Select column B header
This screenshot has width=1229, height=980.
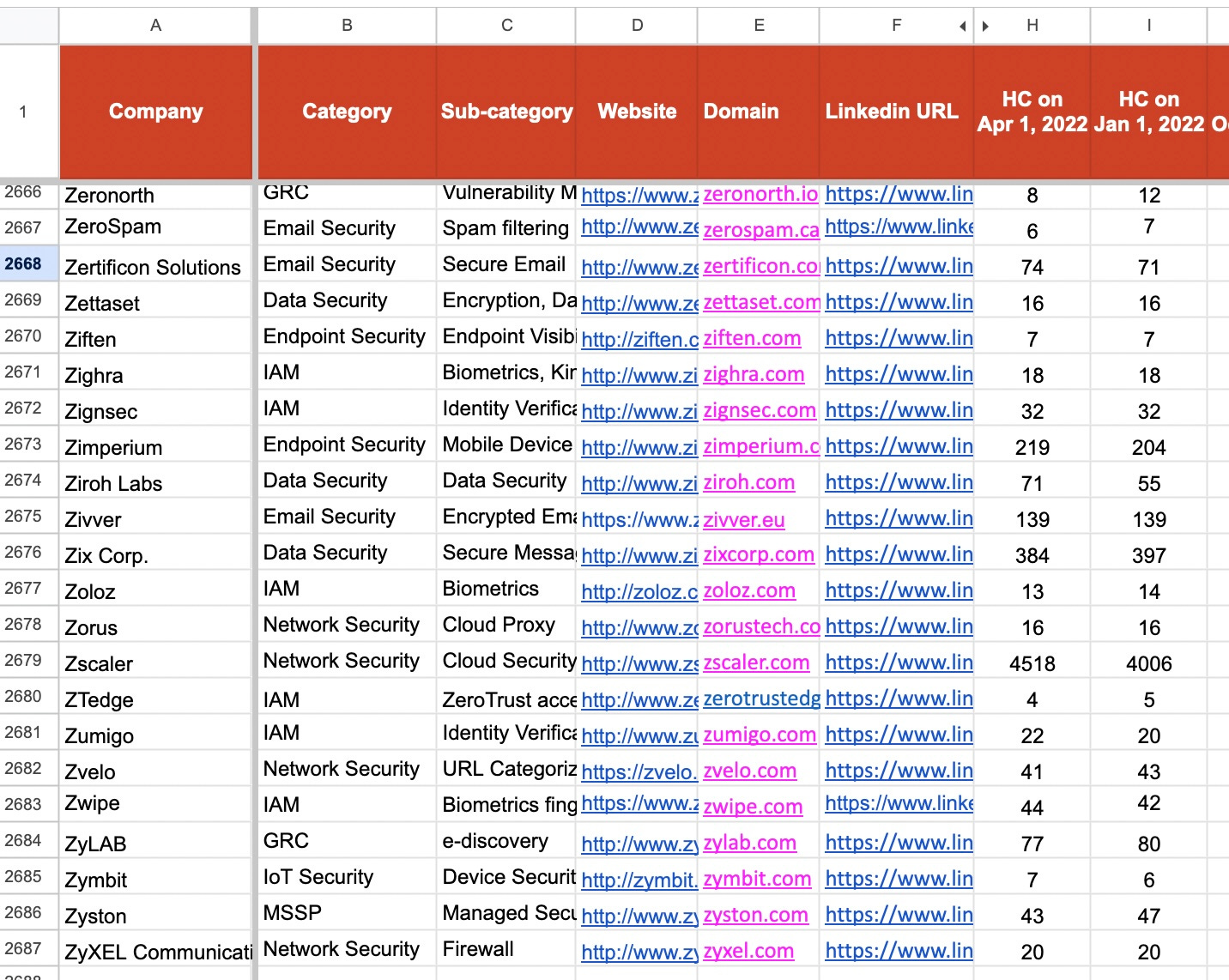347,26
